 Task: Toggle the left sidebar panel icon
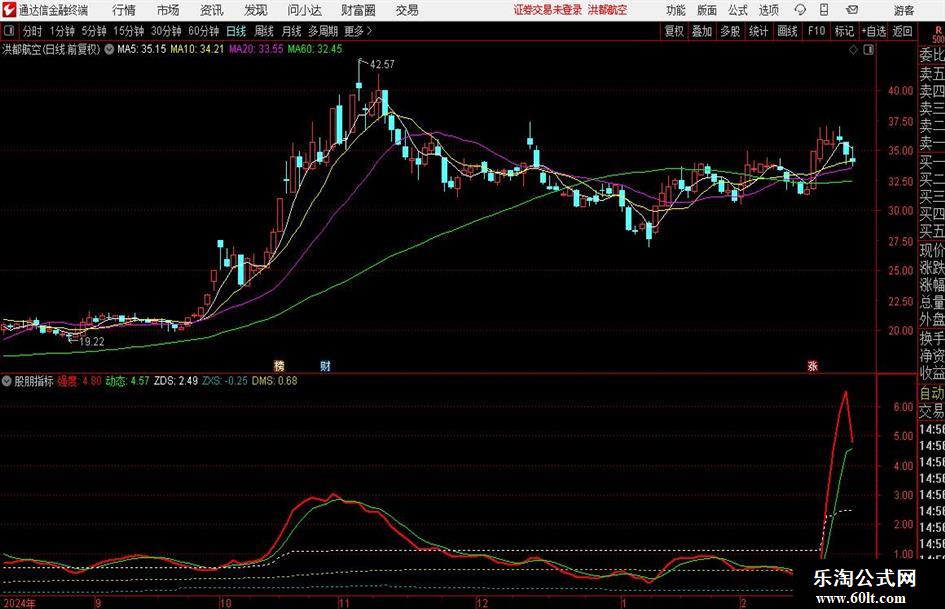pos(9,31)
